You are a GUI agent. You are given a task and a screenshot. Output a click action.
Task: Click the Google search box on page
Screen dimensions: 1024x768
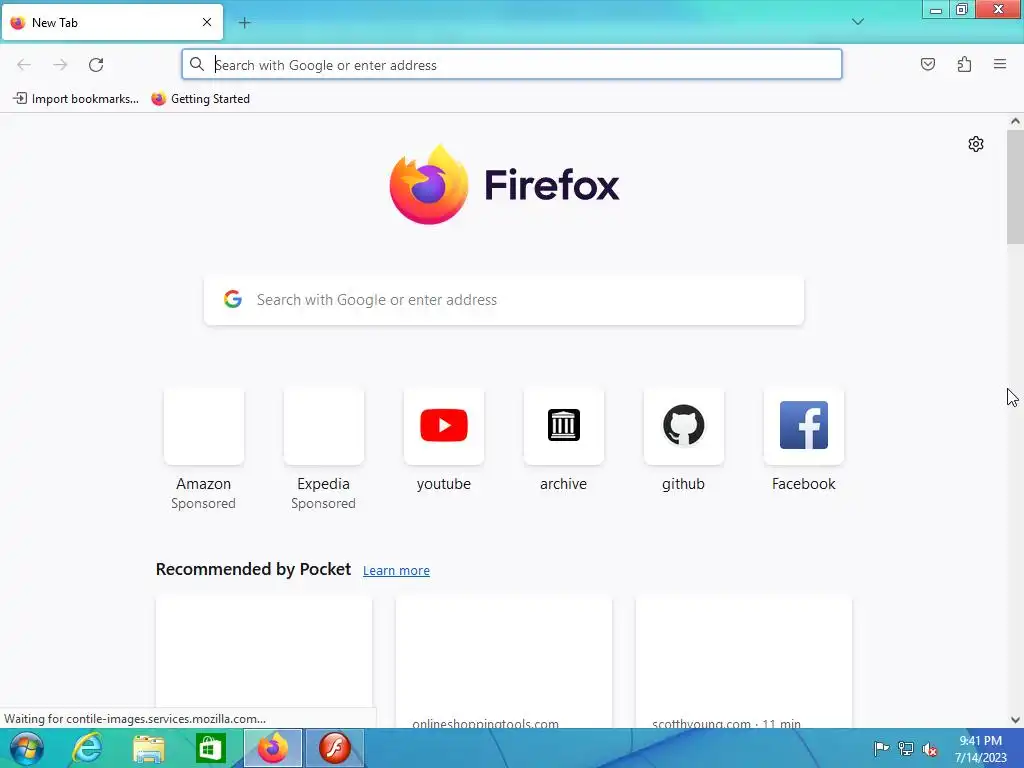(x=504, y=300)
